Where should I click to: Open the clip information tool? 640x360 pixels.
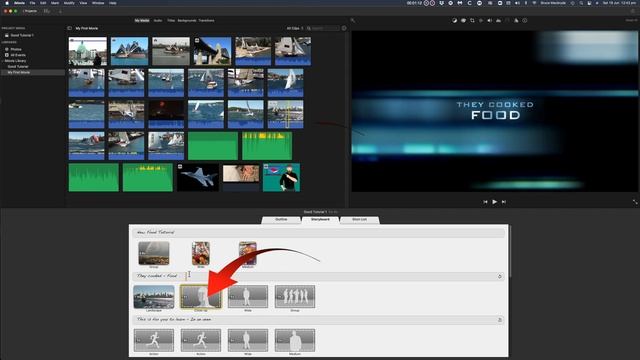tap(525, 20)
